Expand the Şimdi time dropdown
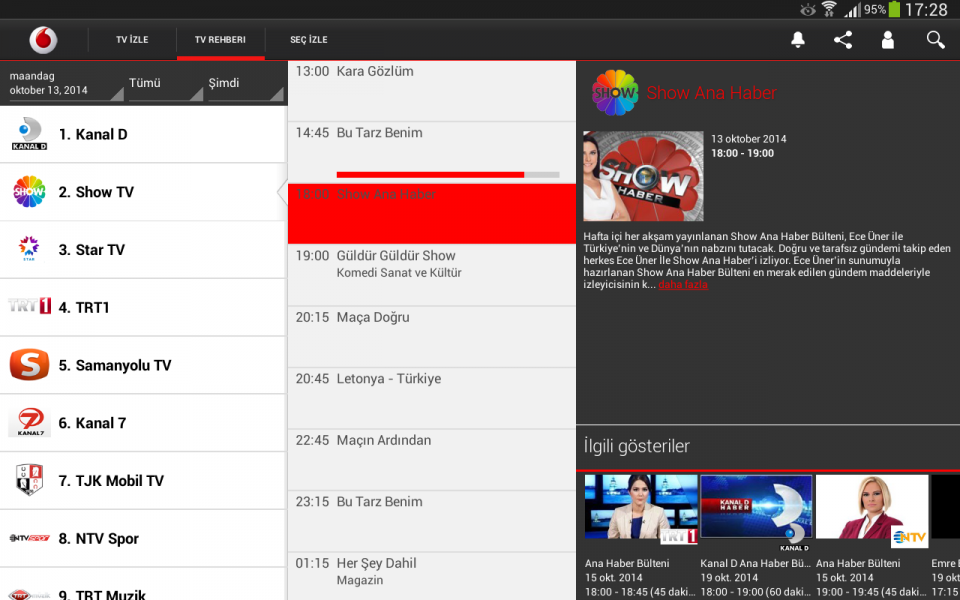This screenshot has width=960, height=600. click(x=246, y=84)
